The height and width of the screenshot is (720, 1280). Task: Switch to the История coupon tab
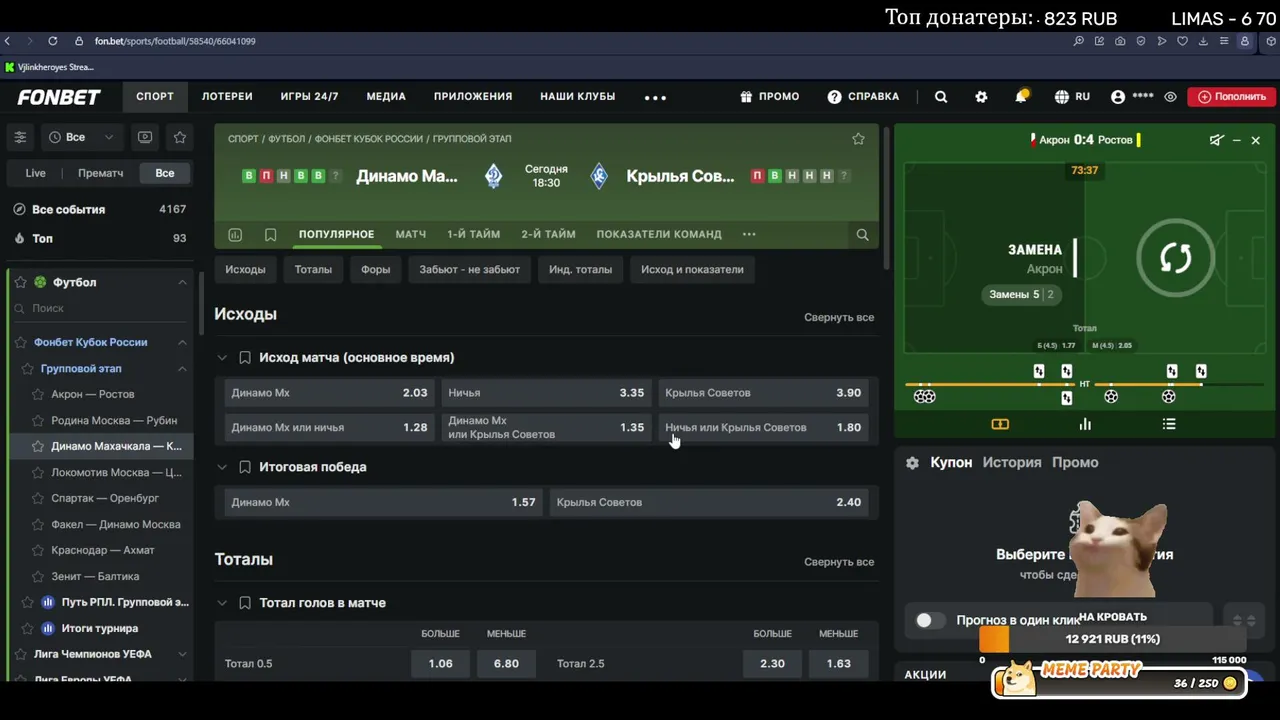point(1012,462)
